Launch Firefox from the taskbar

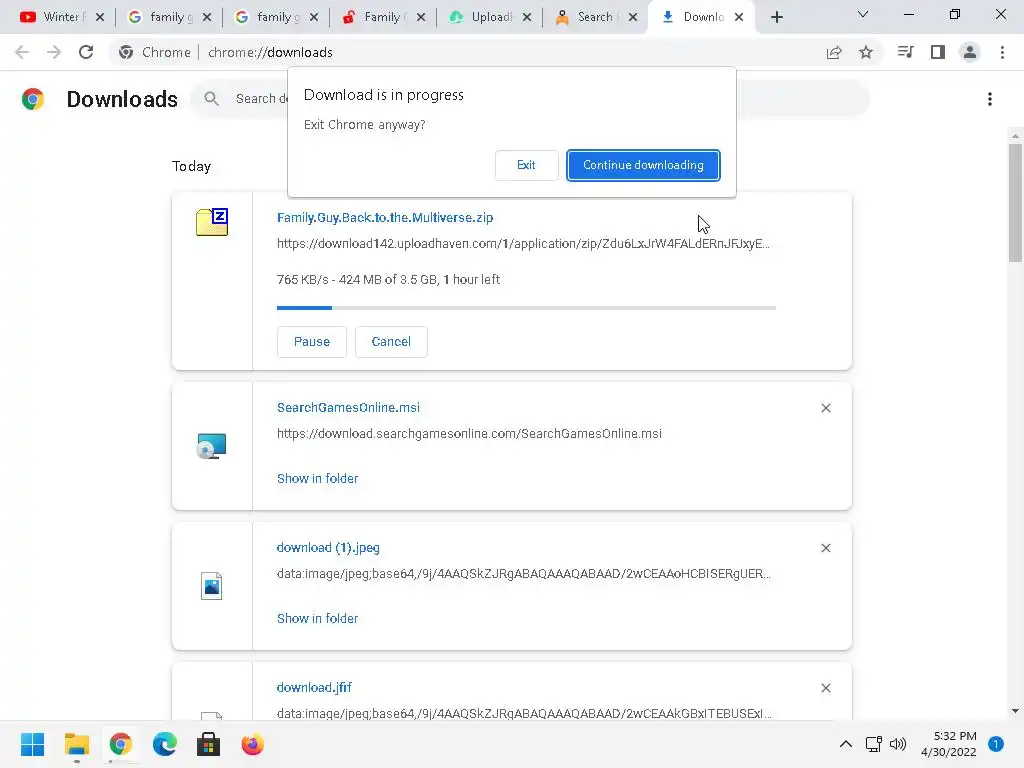[x=253, y=744]
